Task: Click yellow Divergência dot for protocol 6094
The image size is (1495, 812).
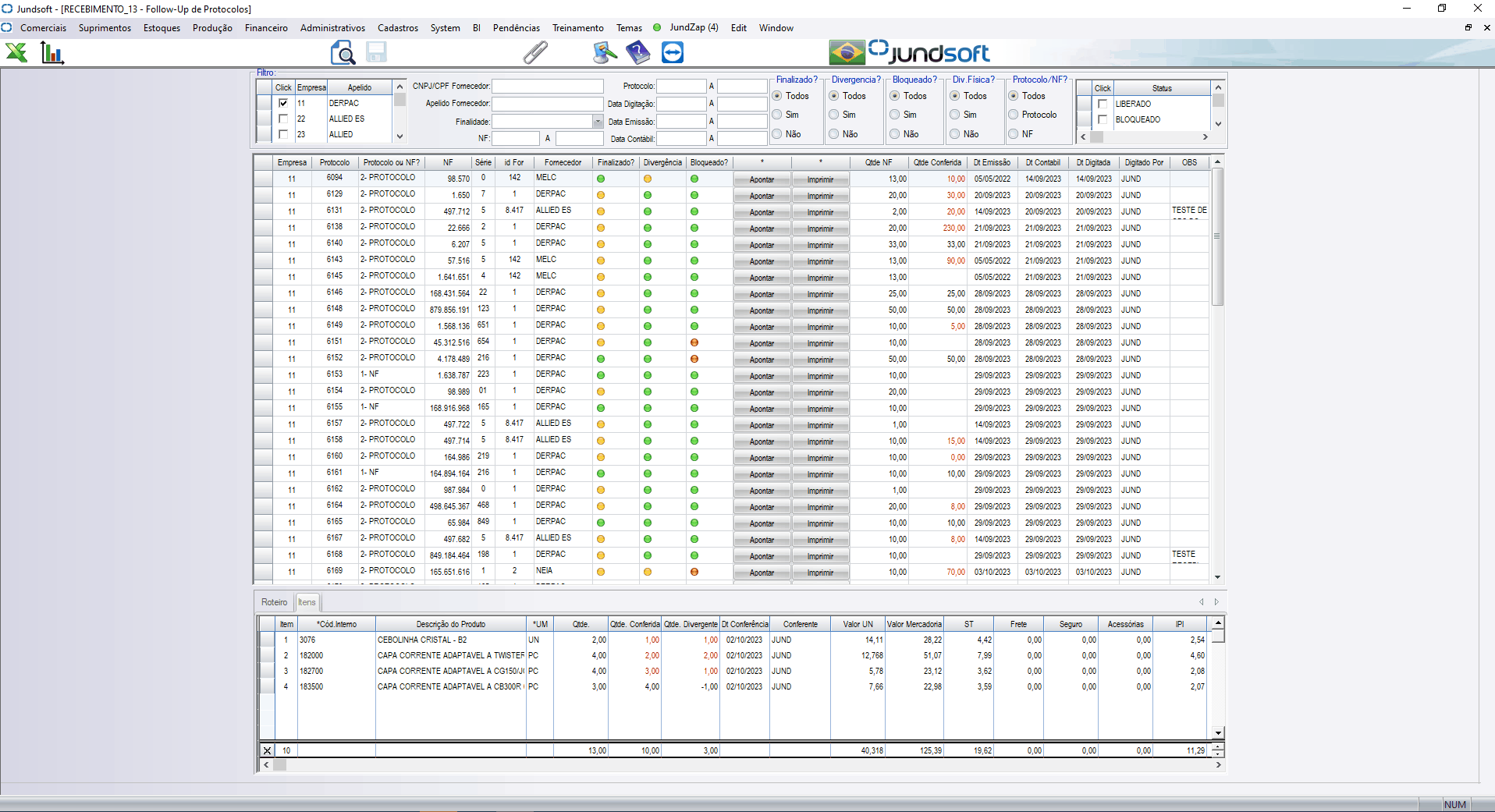Action: (648, 179)
